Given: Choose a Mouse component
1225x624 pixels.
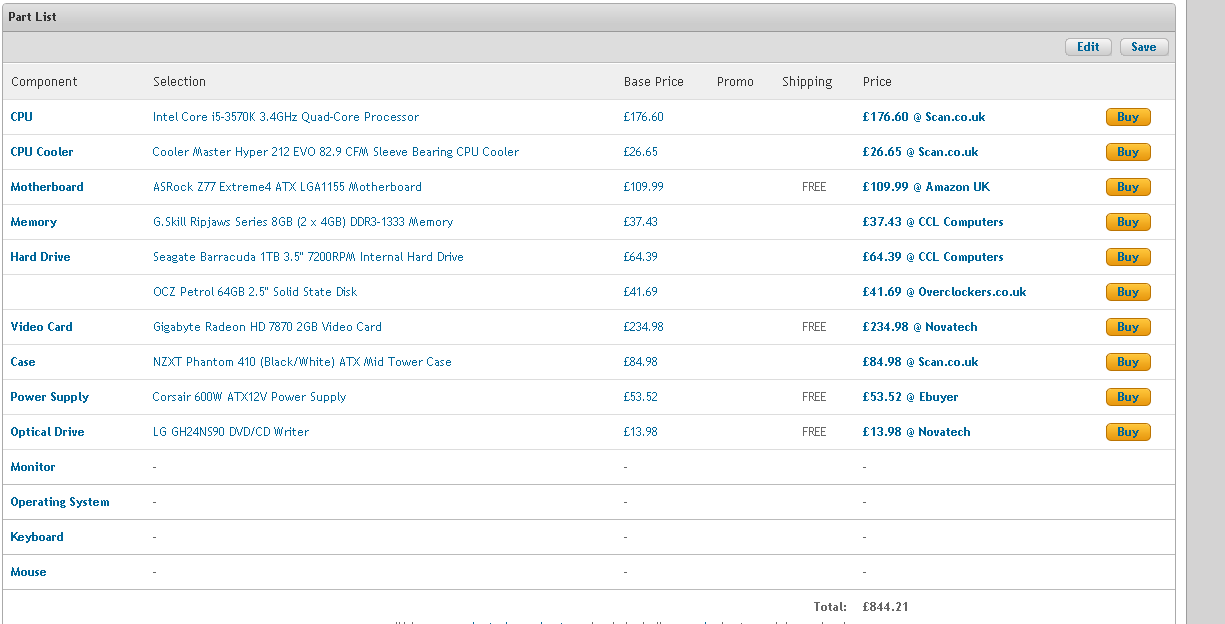Looking at the screenshot, I should pos(28,572).
